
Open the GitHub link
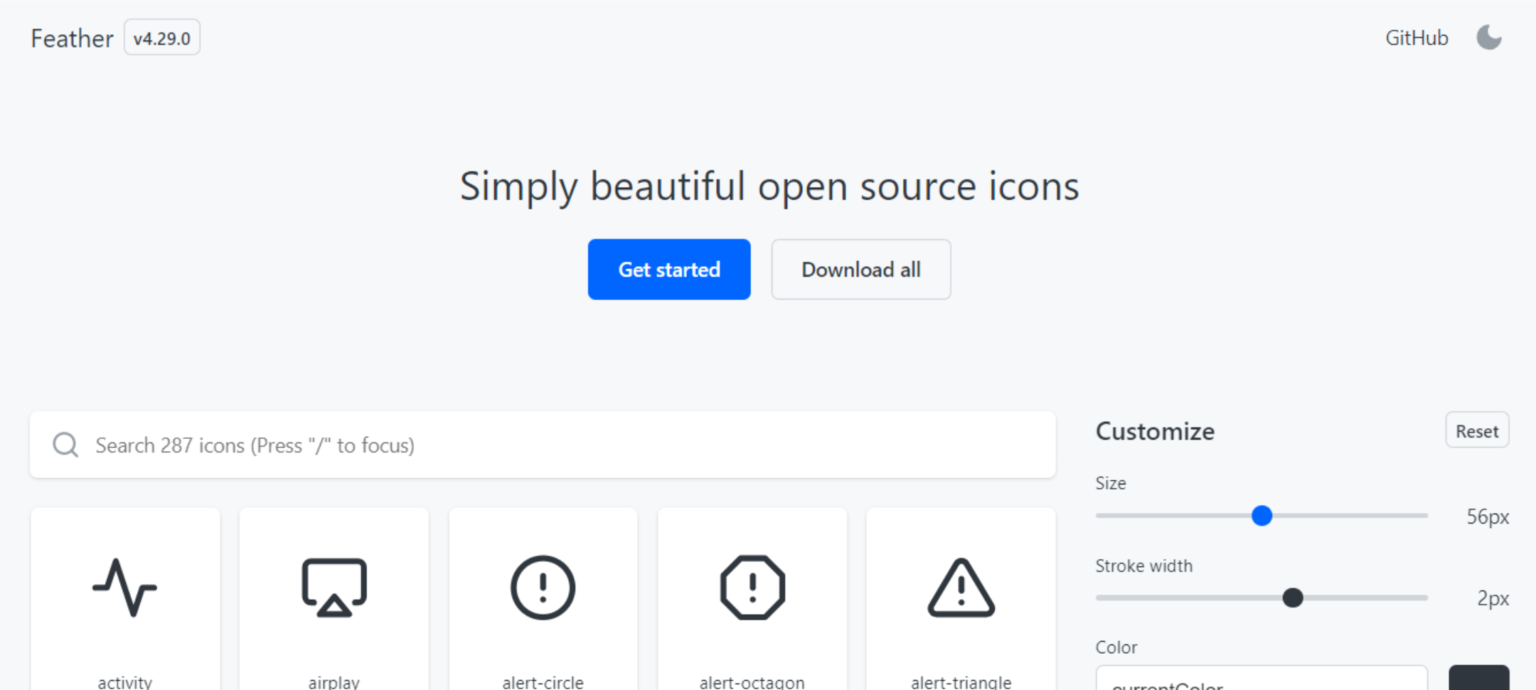click(x=1416, y=38)
